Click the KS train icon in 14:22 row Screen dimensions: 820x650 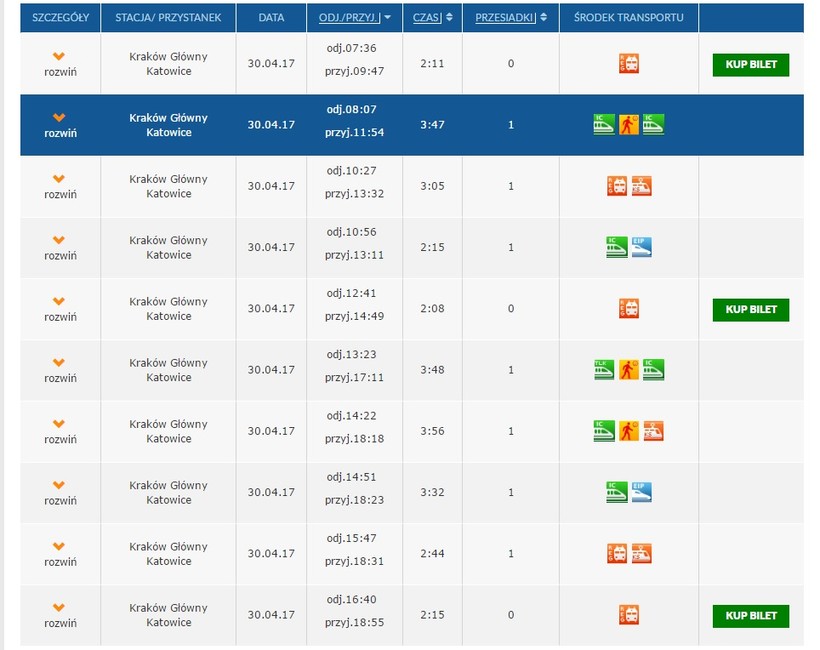pos(654,431)
